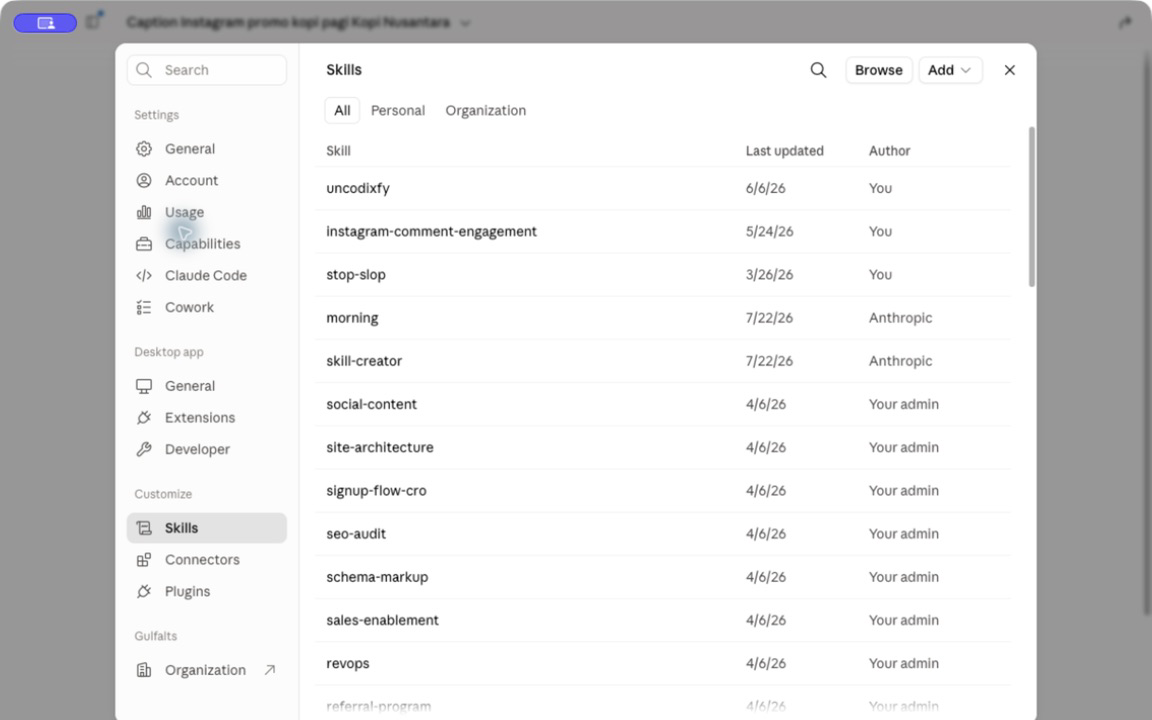Click the Capabilities briefcase icon
1152x720 pixels.
144,244
